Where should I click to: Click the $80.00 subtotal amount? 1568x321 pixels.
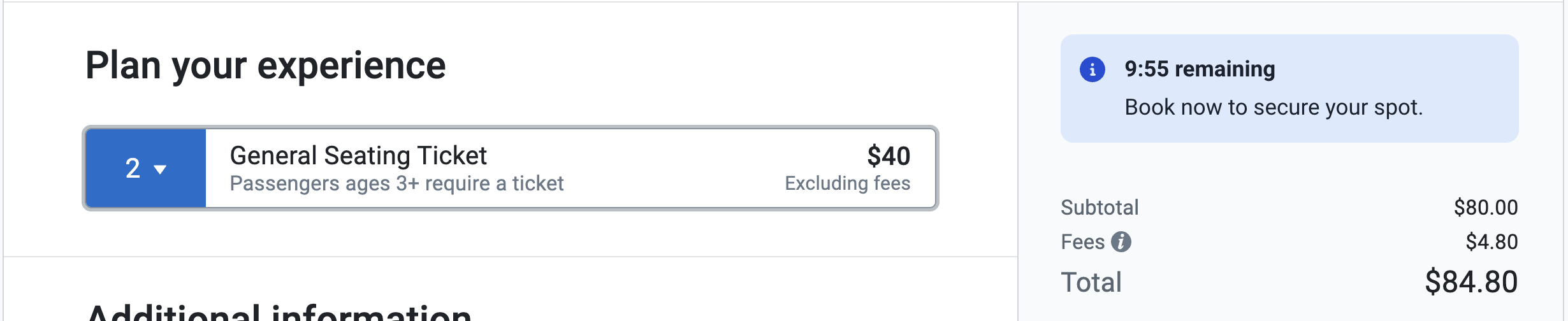coord(1485,208)
